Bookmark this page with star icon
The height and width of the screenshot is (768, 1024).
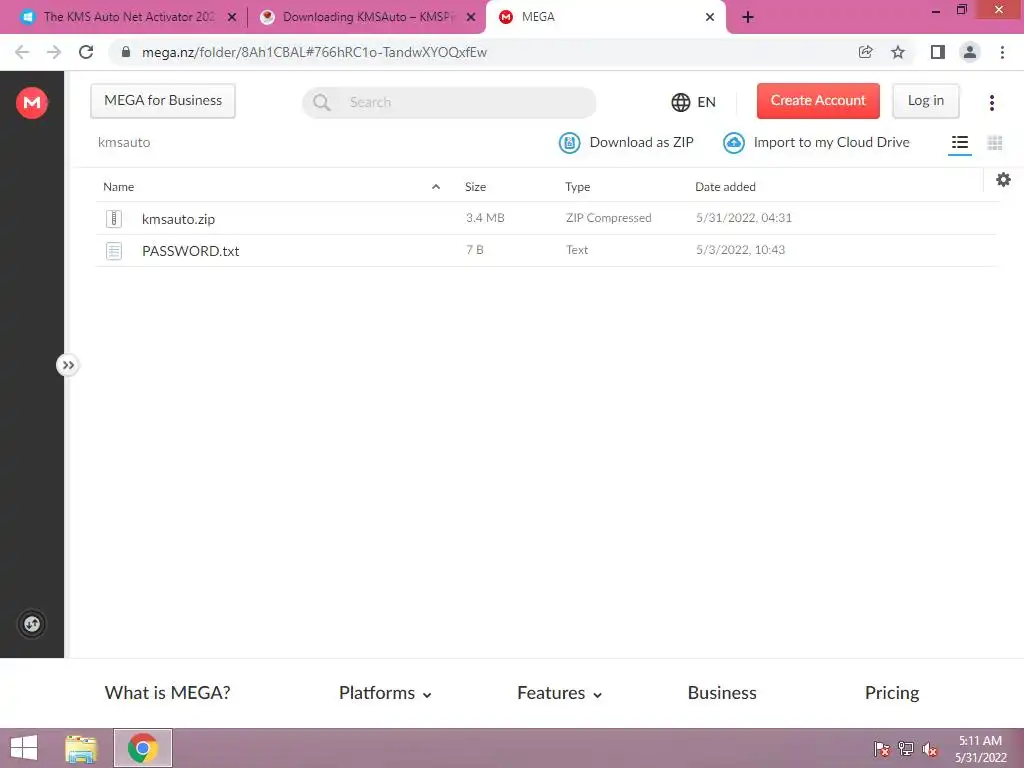pyautogui.click(x=898, y=52)
